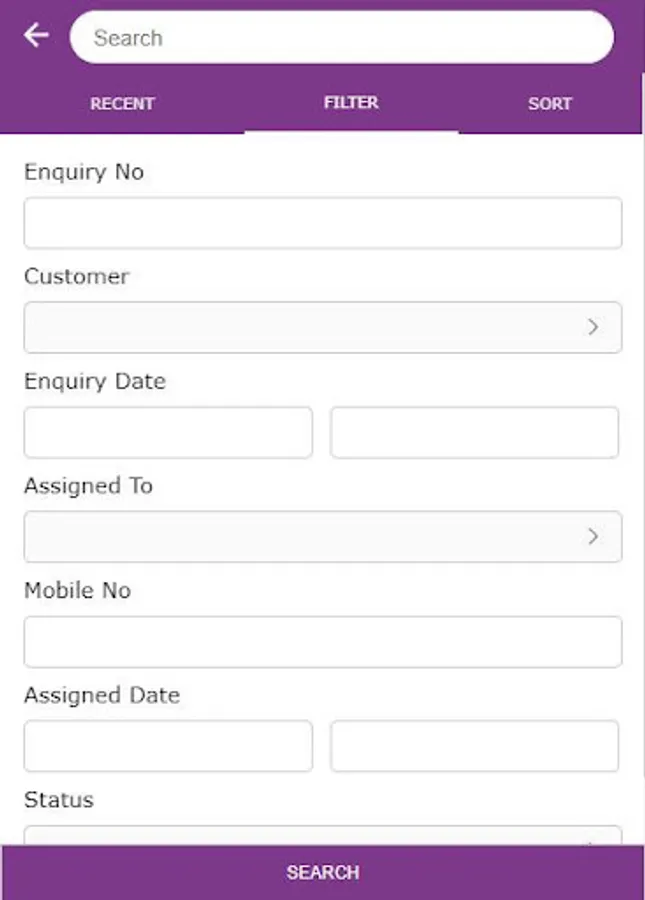Click the chevron arrow in the Customer field
This screenshot has height=900, width=645.
coord(593,327)
